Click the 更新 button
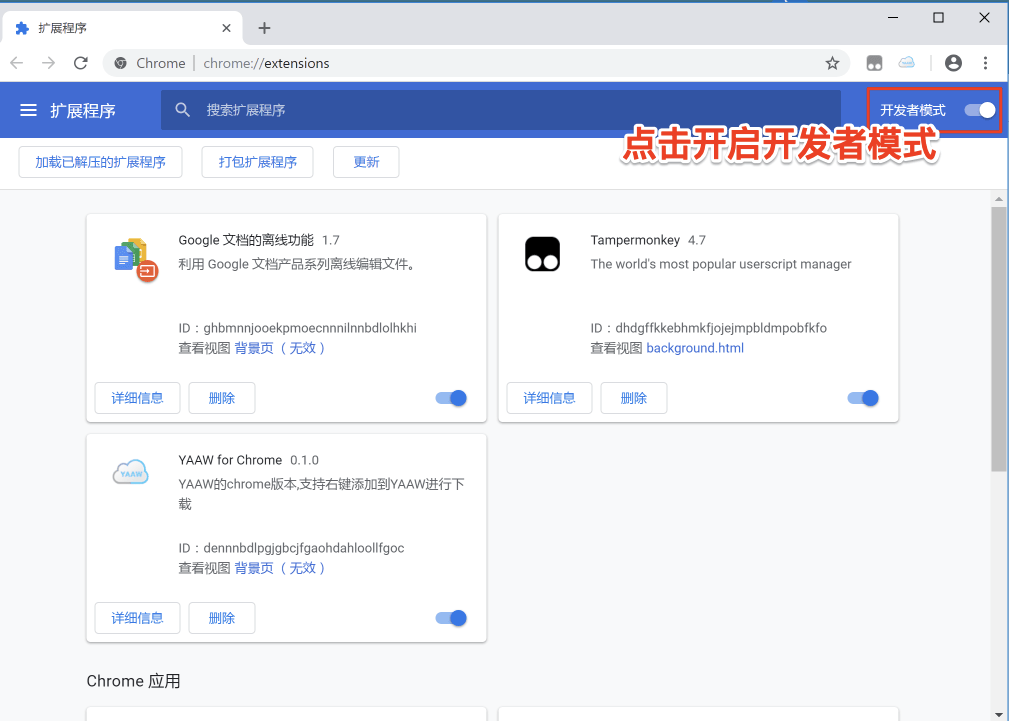The height and width of the screenshot is (721, 1009). 366,162
